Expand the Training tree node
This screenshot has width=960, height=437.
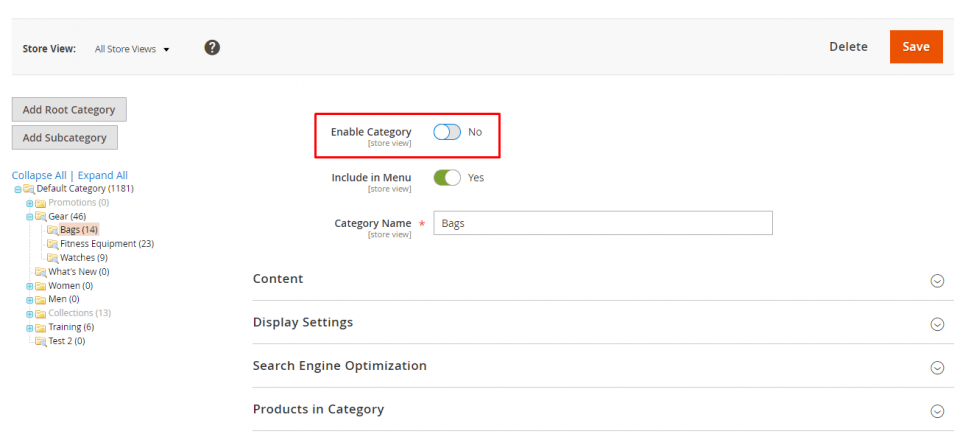29,328
